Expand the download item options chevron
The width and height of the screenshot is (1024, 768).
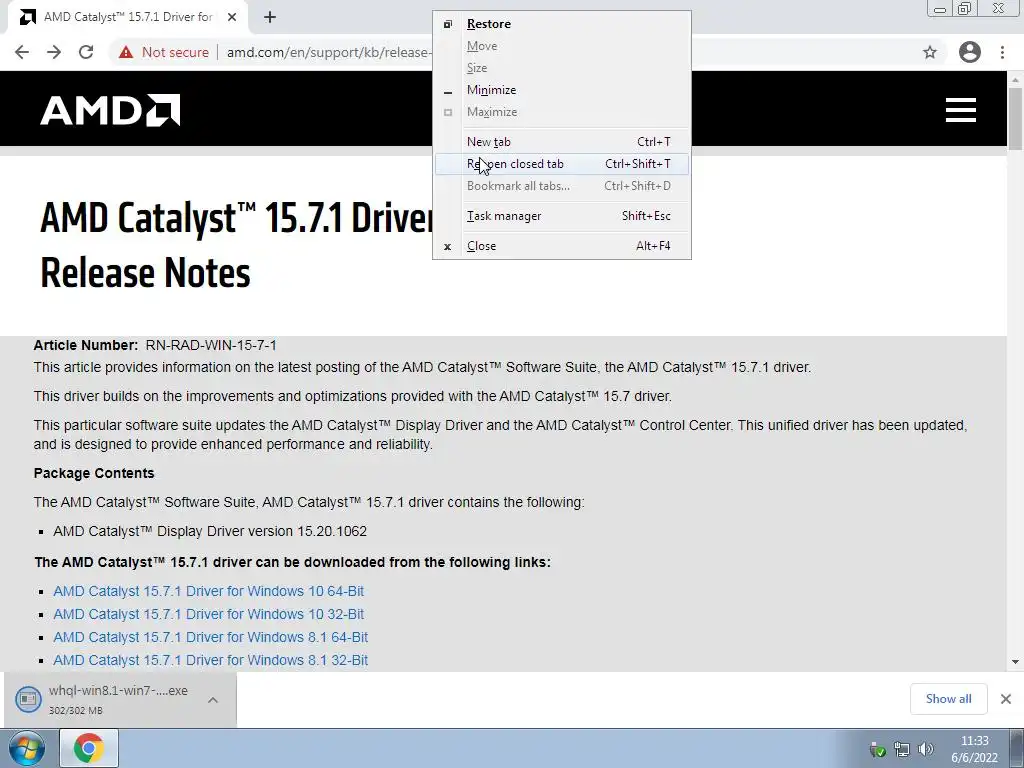(x=213, y=699)
